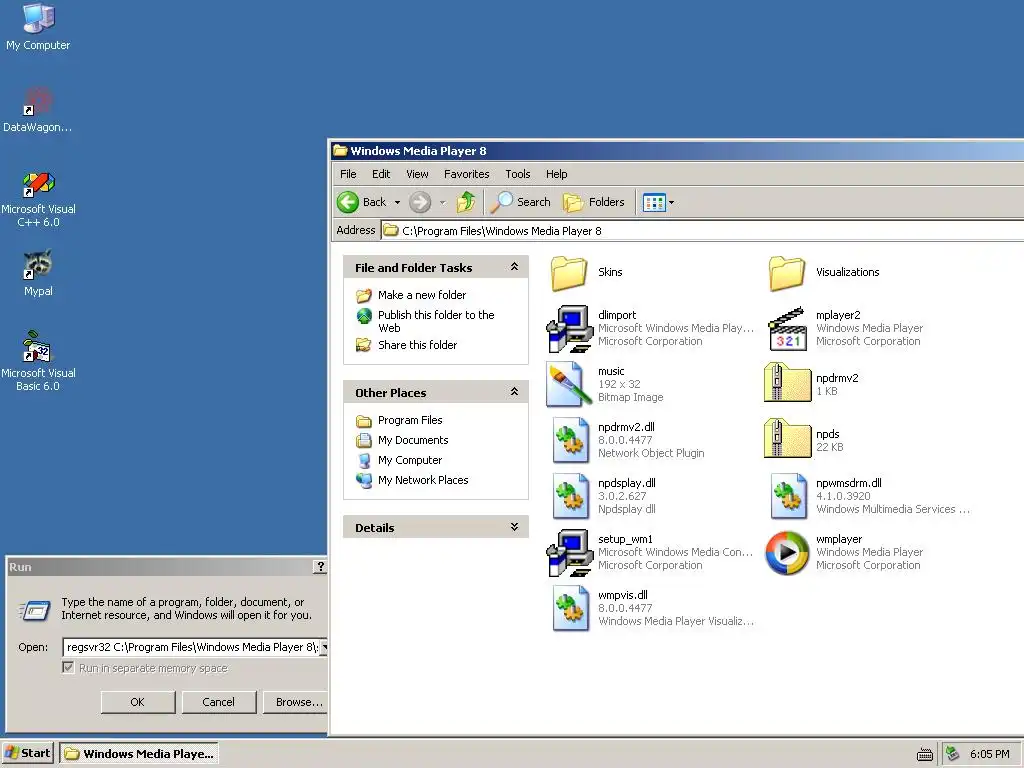Open the View menu

[417, 174]
